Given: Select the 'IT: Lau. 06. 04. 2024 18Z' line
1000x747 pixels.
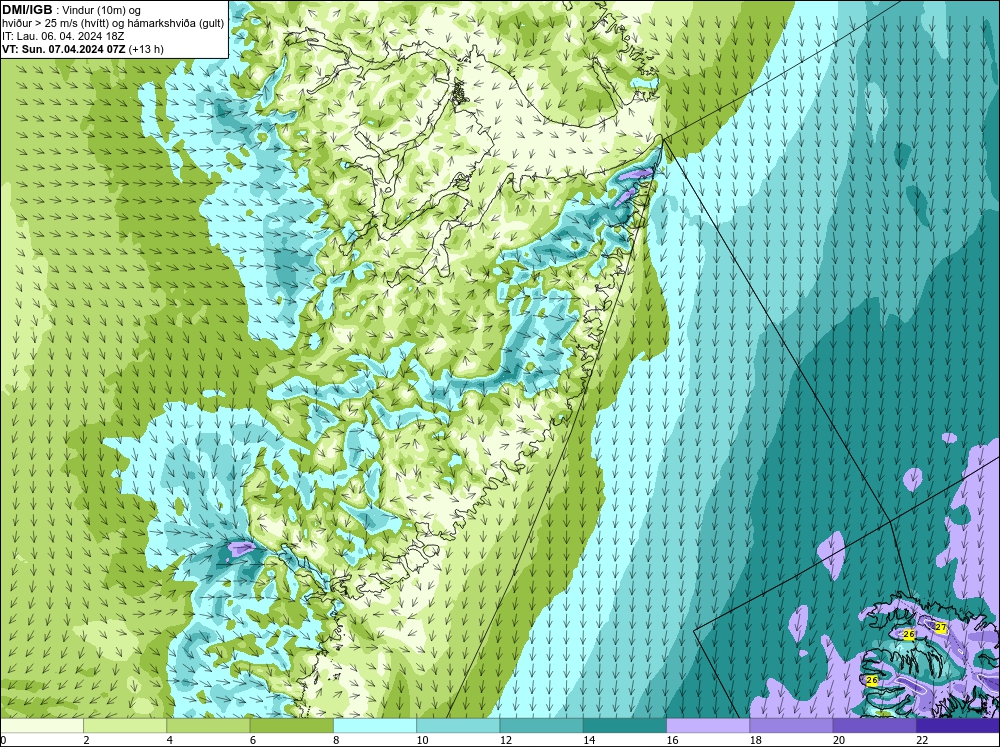Looking at the screenshot, I should pyautogui.click(x=63, y=36).
